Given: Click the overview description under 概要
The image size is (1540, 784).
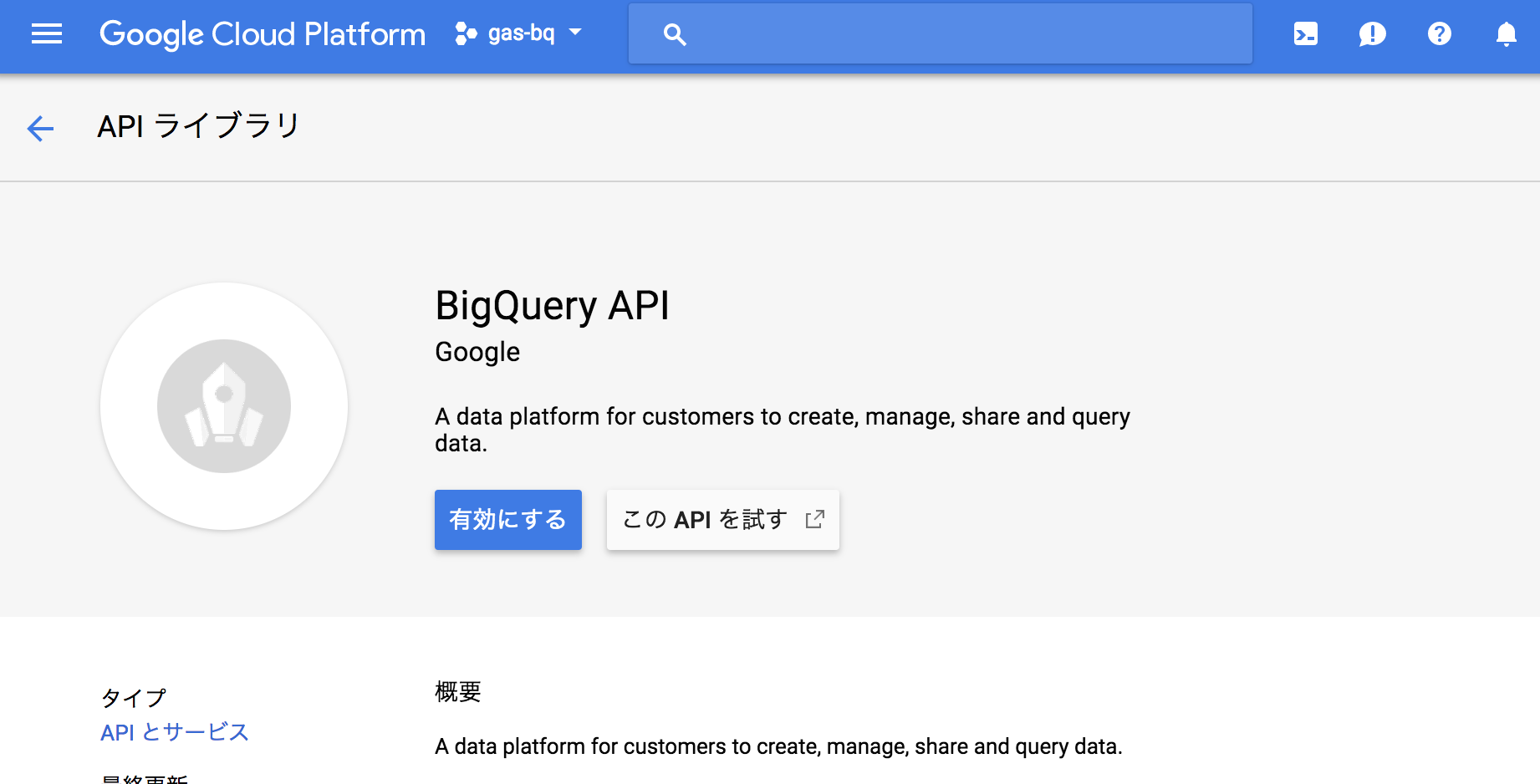Looking at the screenshot, I should [778, 746].
